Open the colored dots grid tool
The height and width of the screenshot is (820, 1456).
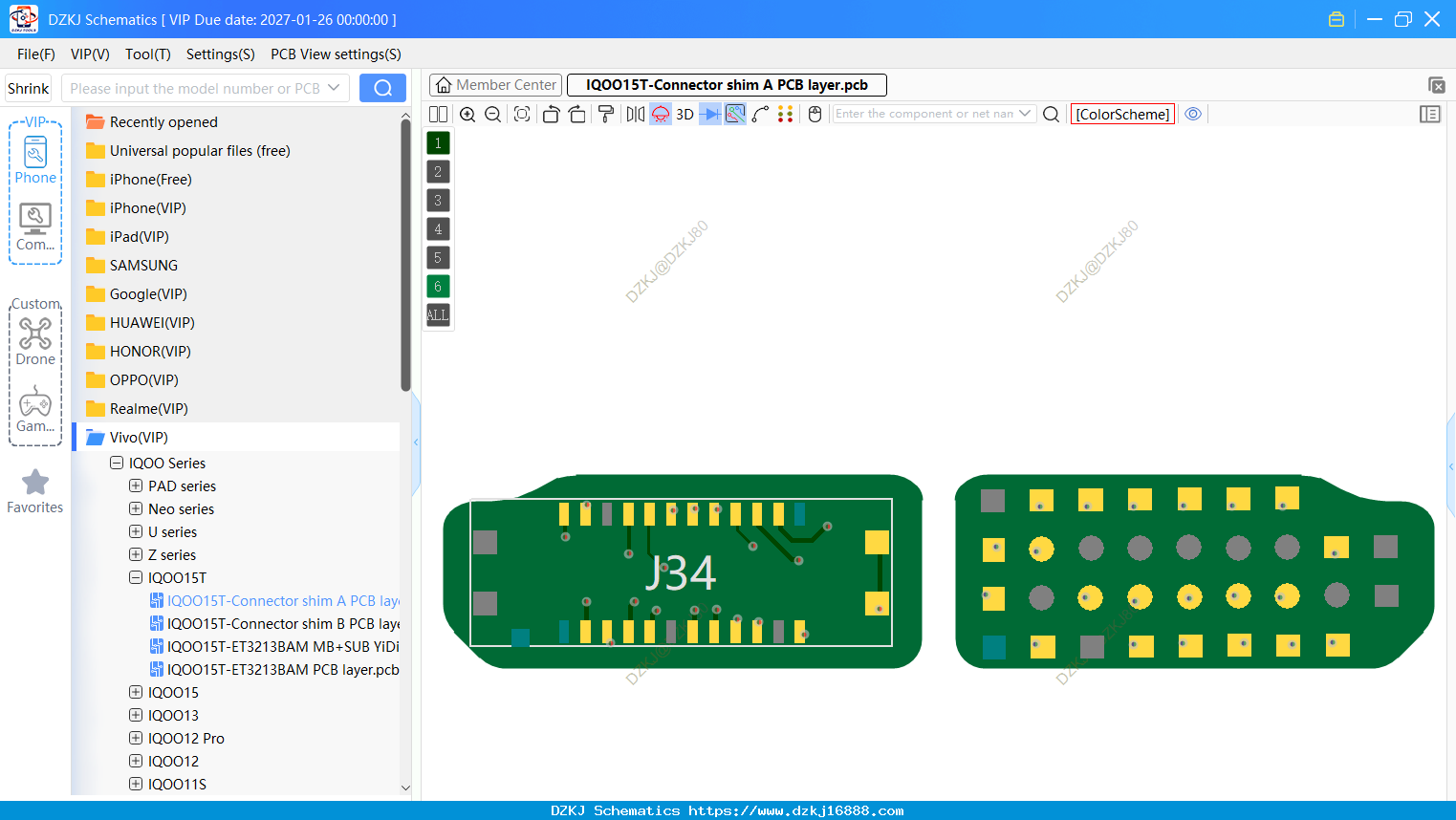click(x=786, y=114)
